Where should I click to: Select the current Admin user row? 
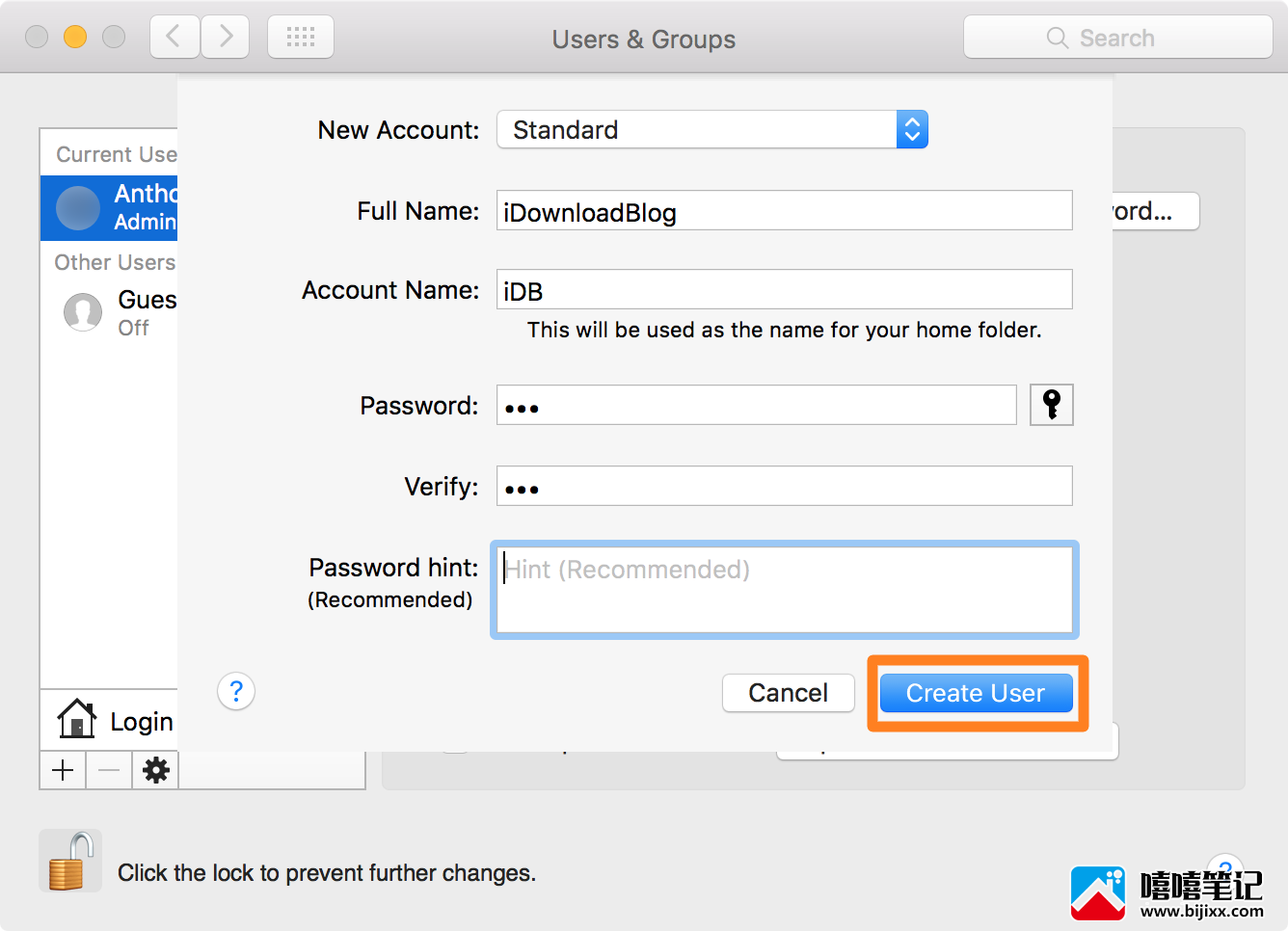click(x=109, y=207)
